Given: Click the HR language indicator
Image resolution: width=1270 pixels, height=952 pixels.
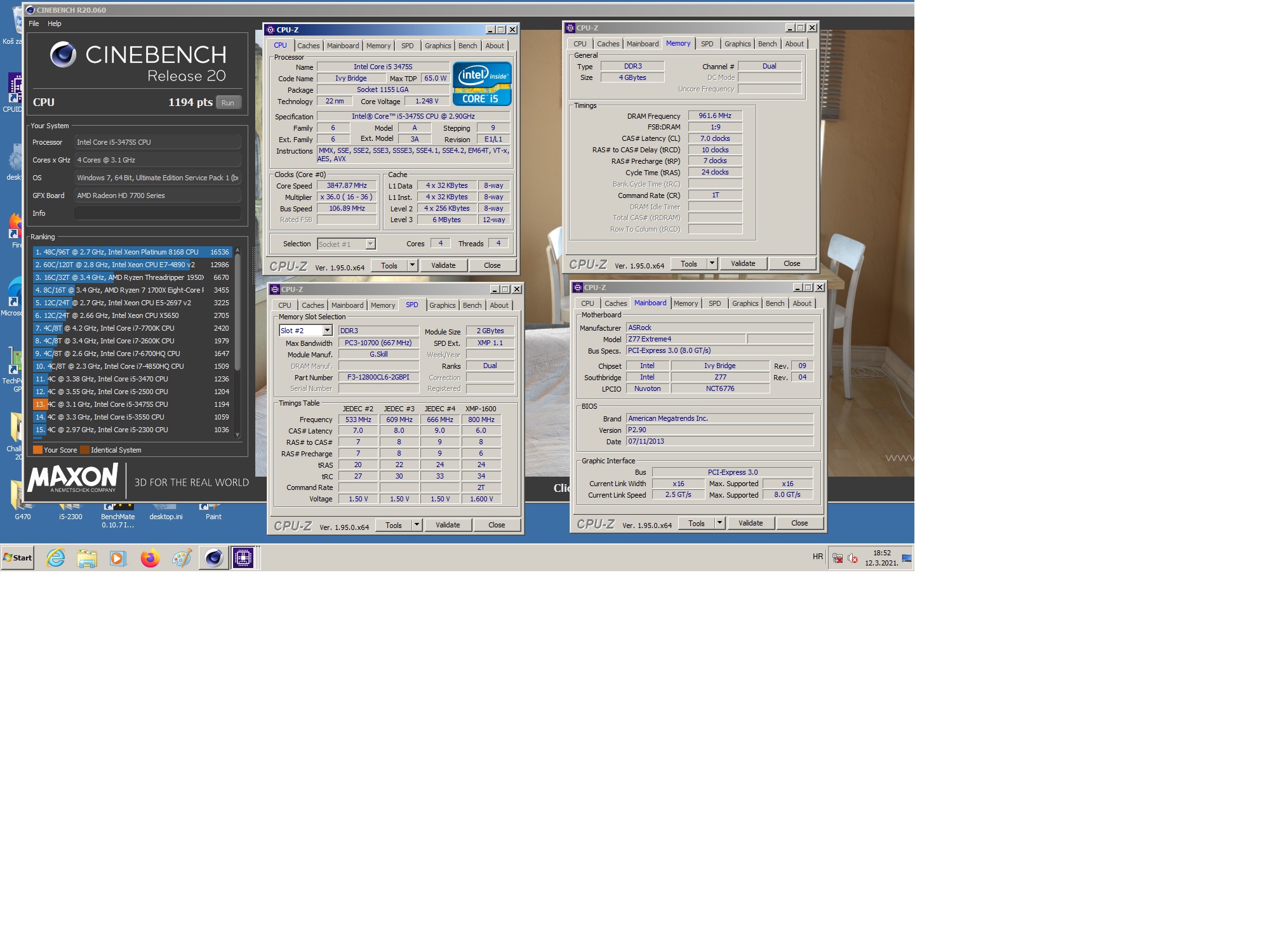Looking at the screenshot, I should coord(818,557).
